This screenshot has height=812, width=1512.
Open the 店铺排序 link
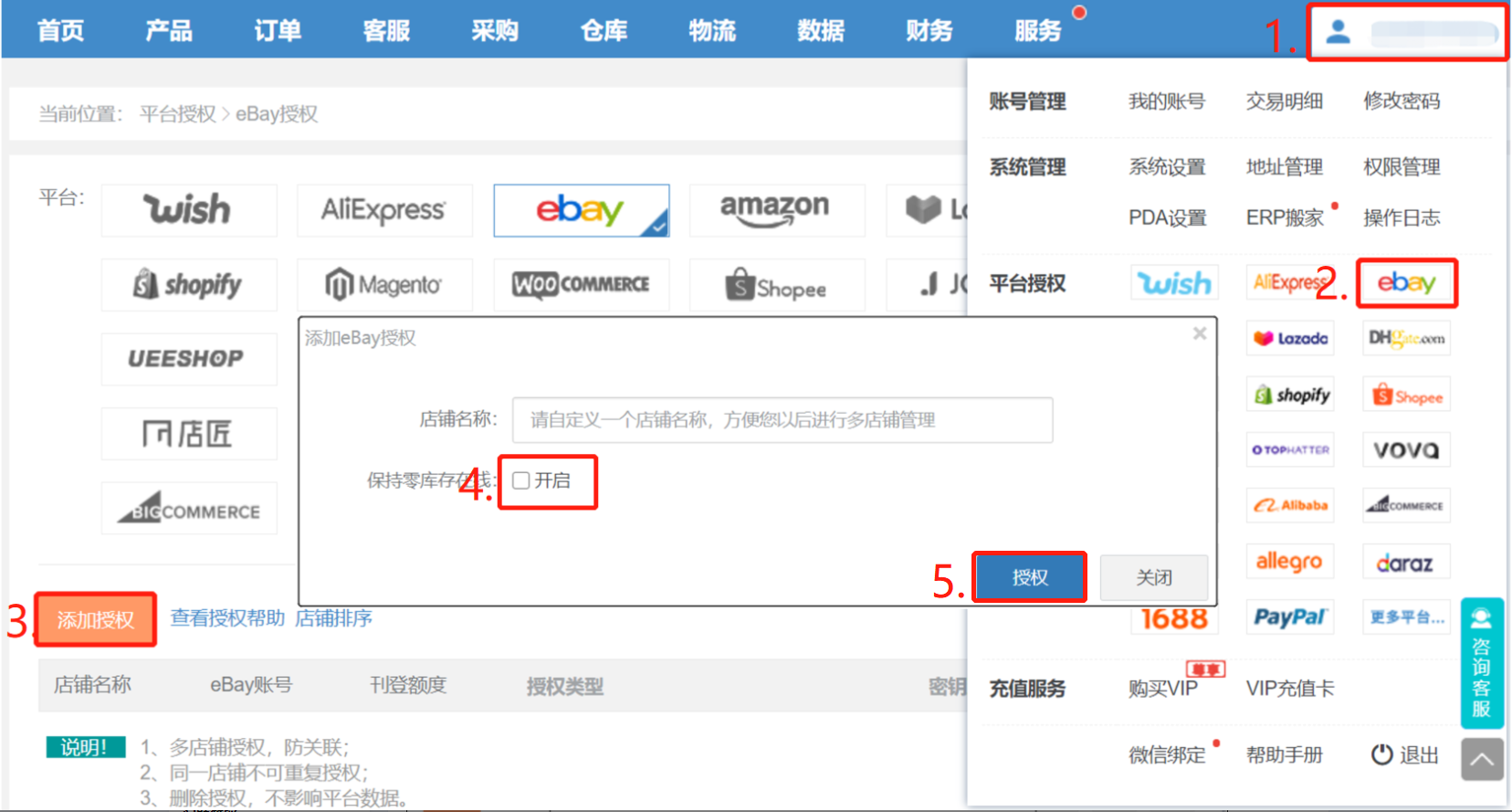pos(334,618)
